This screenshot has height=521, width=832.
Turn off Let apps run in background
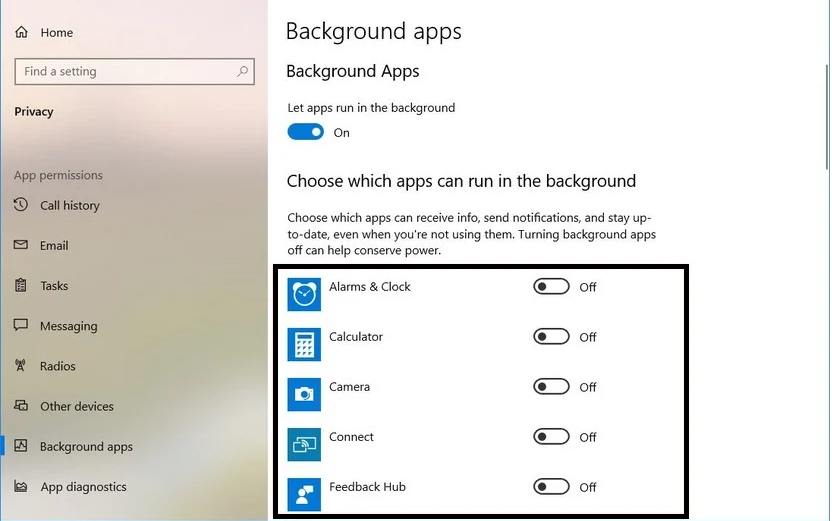point(306,132)
